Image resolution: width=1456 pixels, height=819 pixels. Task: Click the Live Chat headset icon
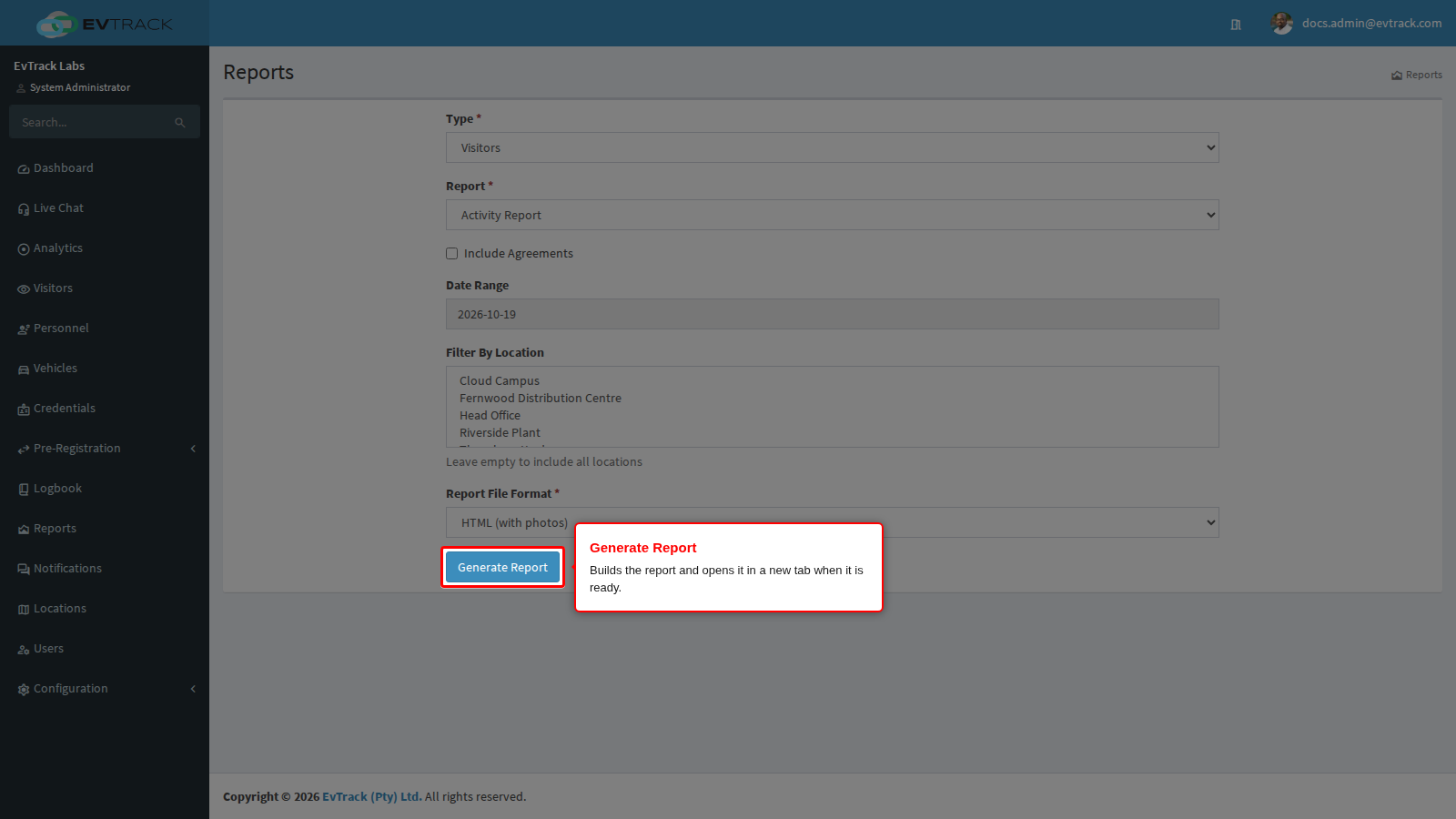24,209
